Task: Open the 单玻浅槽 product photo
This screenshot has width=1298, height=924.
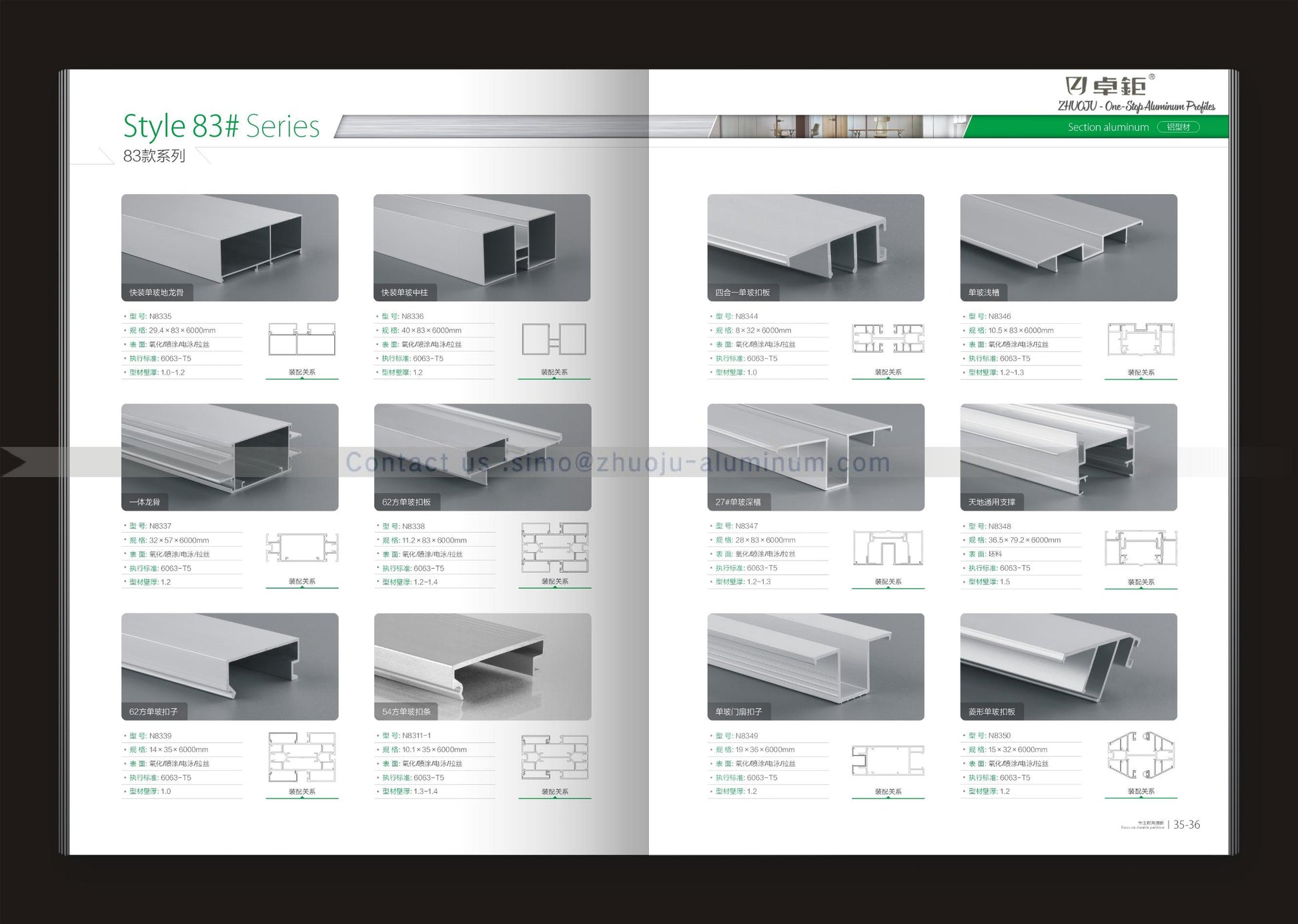Action: click(1068, 247)
